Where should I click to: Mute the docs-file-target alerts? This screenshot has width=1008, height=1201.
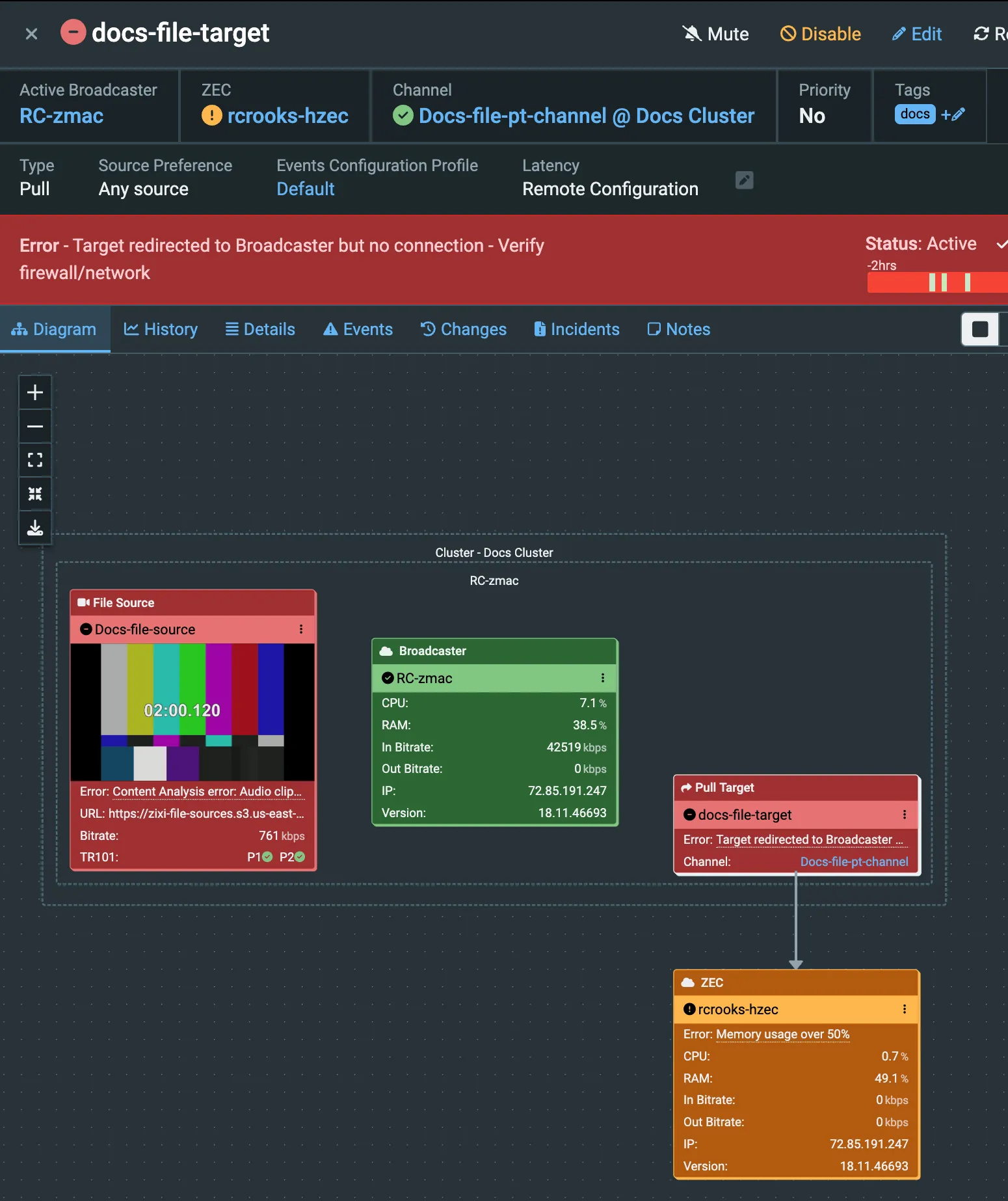[x=715, y=34]
